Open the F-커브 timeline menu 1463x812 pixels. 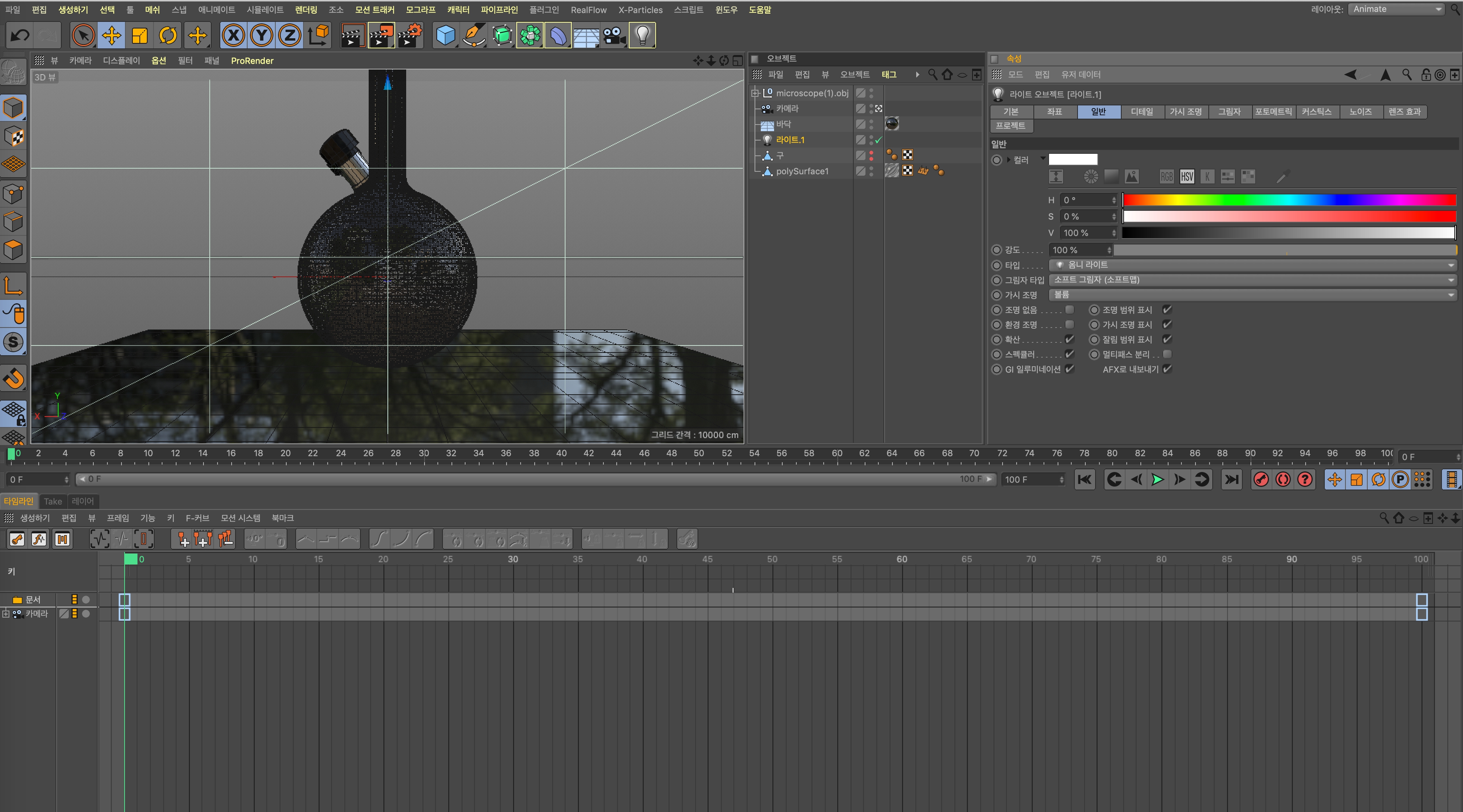point(197,518)
